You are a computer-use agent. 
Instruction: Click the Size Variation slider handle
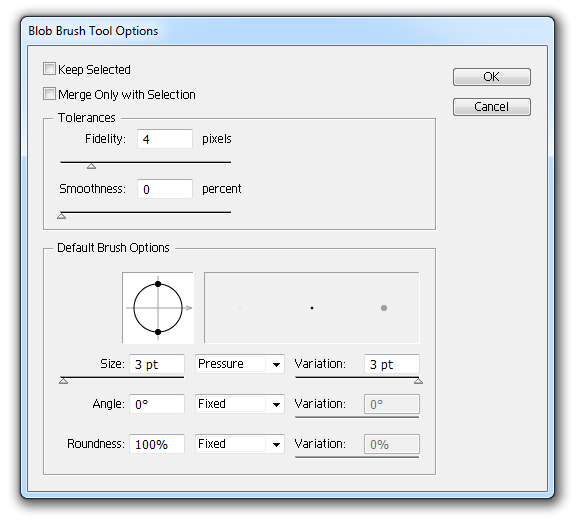tap(418, 381)
